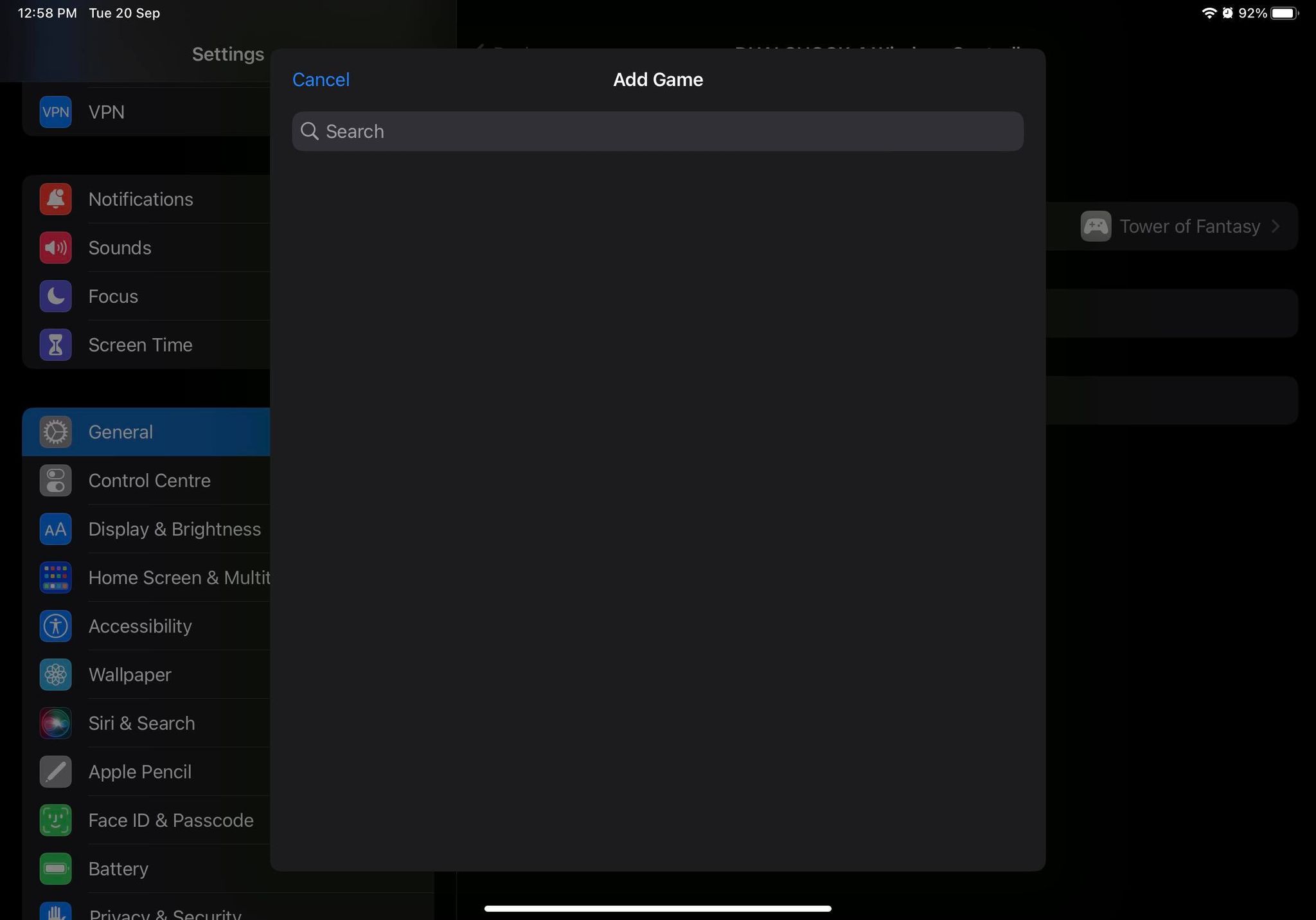Tap the Cancel button in Add Game
Viewport: 1316px width, 920px height.
321,80
